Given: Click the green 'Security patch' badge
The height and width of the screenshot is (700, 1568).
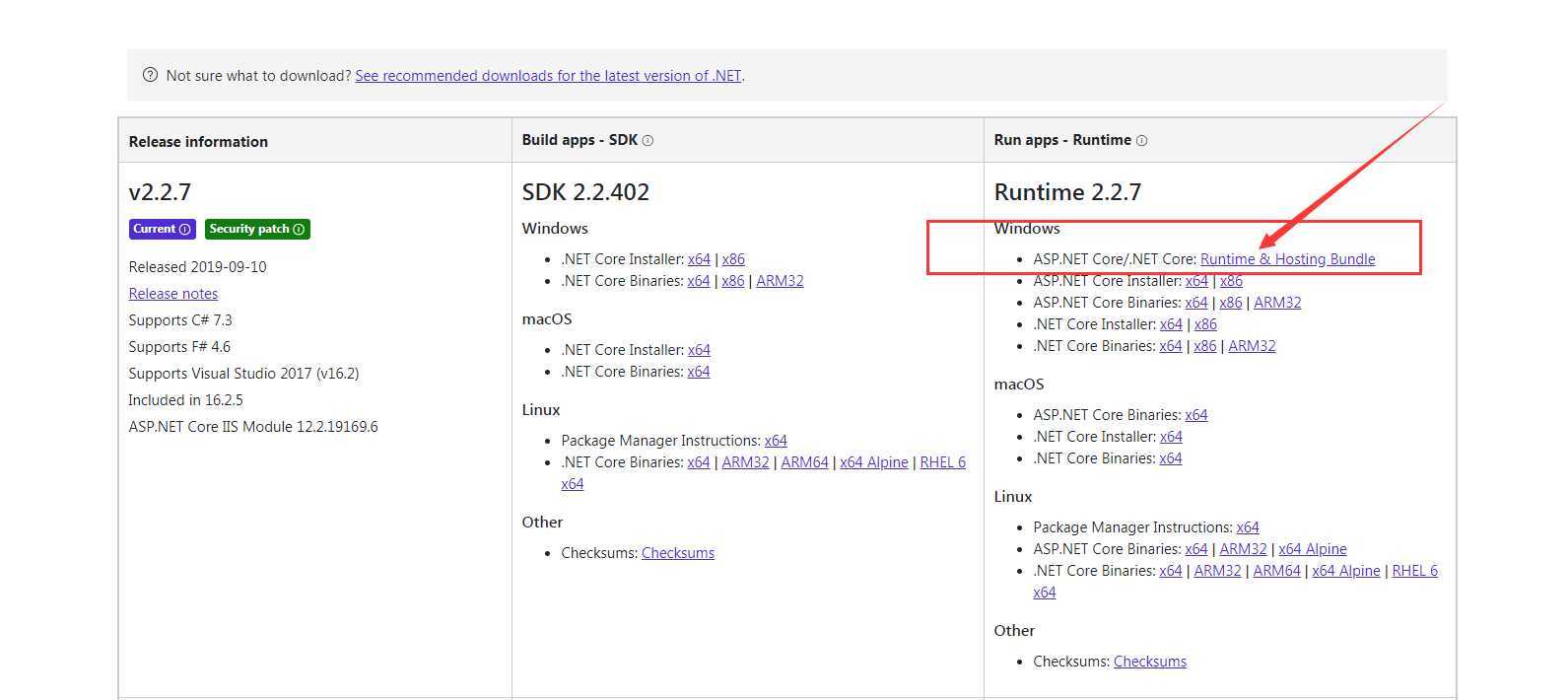Looking at the screenshot, I should tap(257, 229).
